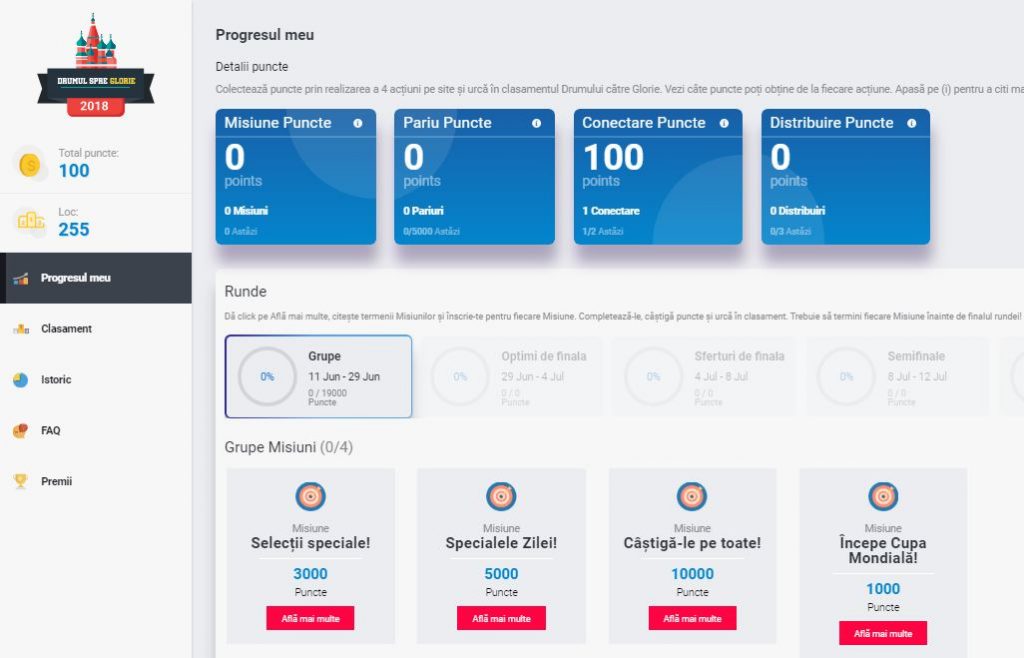The width and height of the screenshot is (1024, 658).
Task: Click the pie chart icon next to Istoric
Action: pos(21,380)
